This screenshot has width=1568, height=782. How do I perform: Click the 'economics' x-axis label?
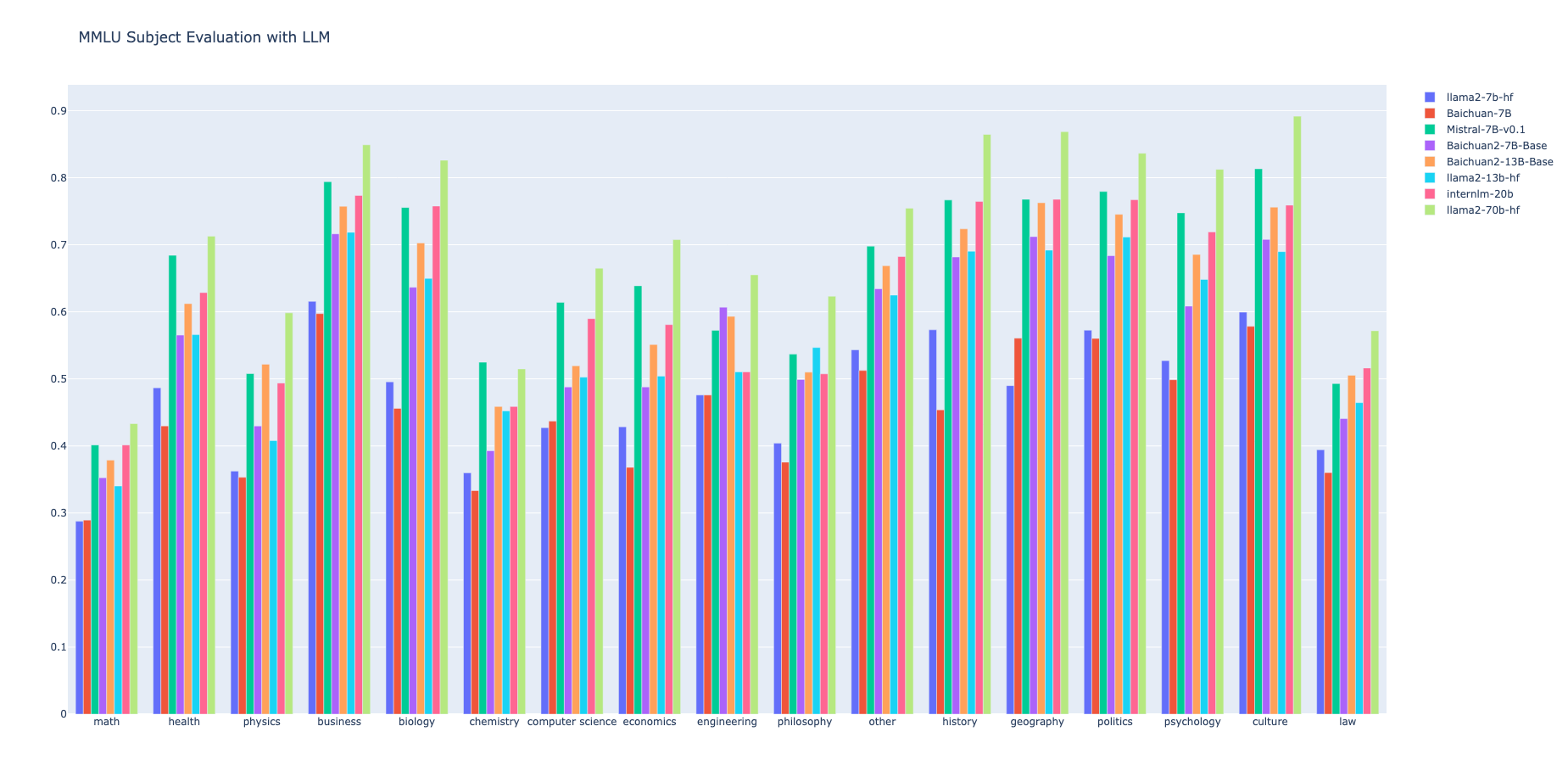click(x=650, y=722)
